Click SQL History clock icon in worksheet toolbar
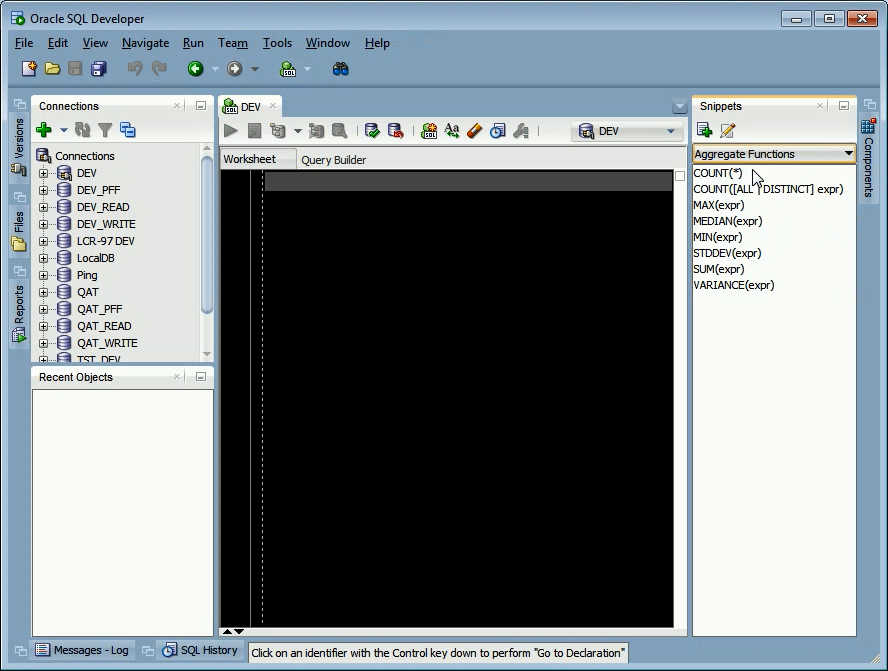 [497, 131]
